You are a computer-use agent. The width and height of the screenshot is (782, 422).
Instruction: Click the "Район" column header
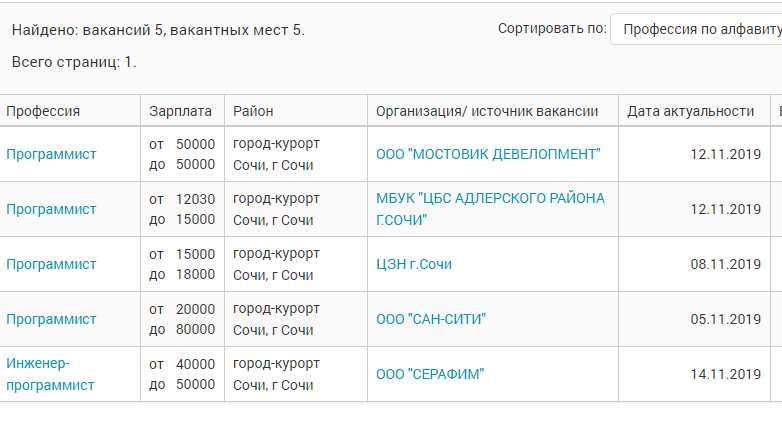[x=253, y=111]
